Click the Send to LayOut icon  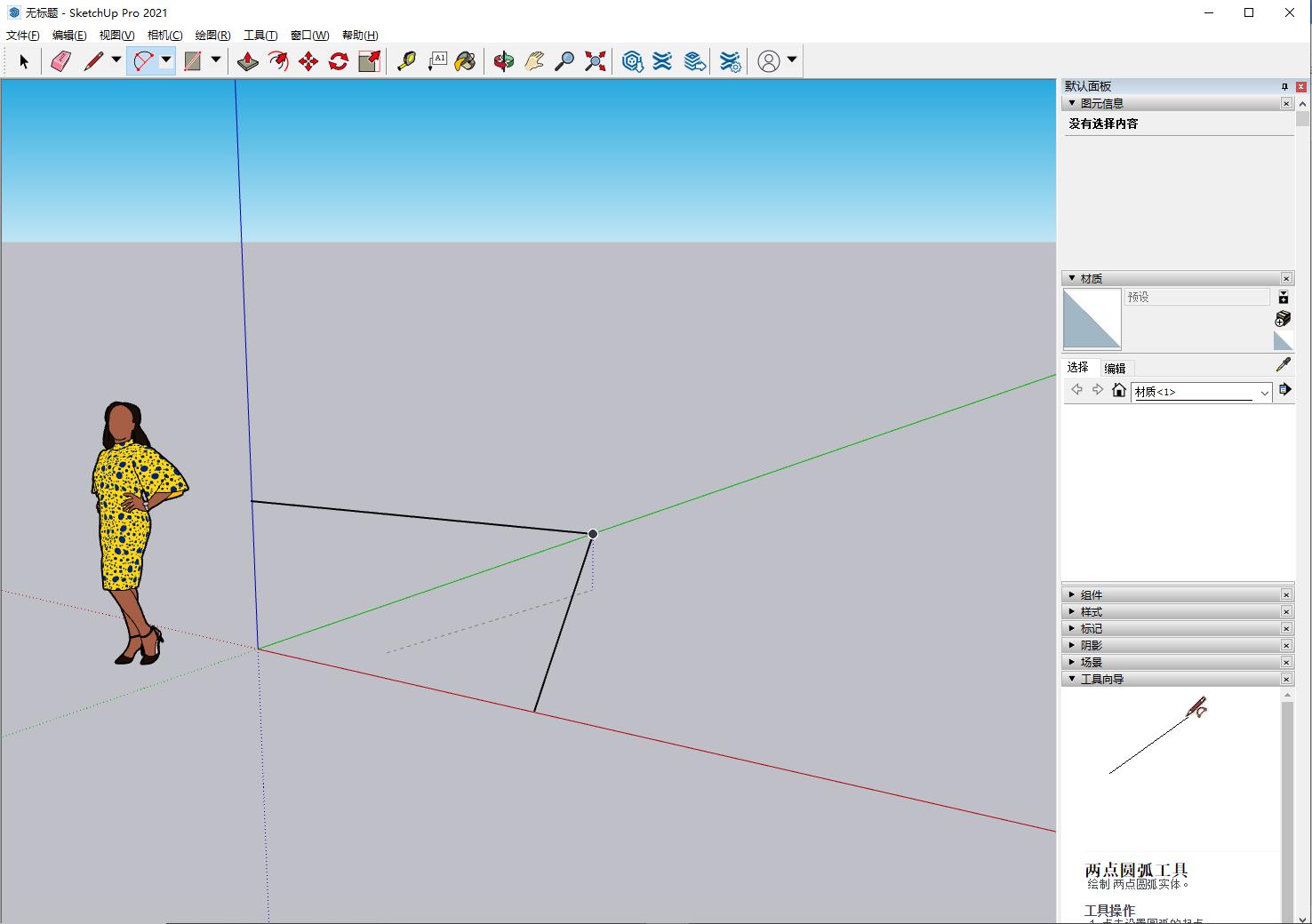pyautogui.click(x=694, y=61)
